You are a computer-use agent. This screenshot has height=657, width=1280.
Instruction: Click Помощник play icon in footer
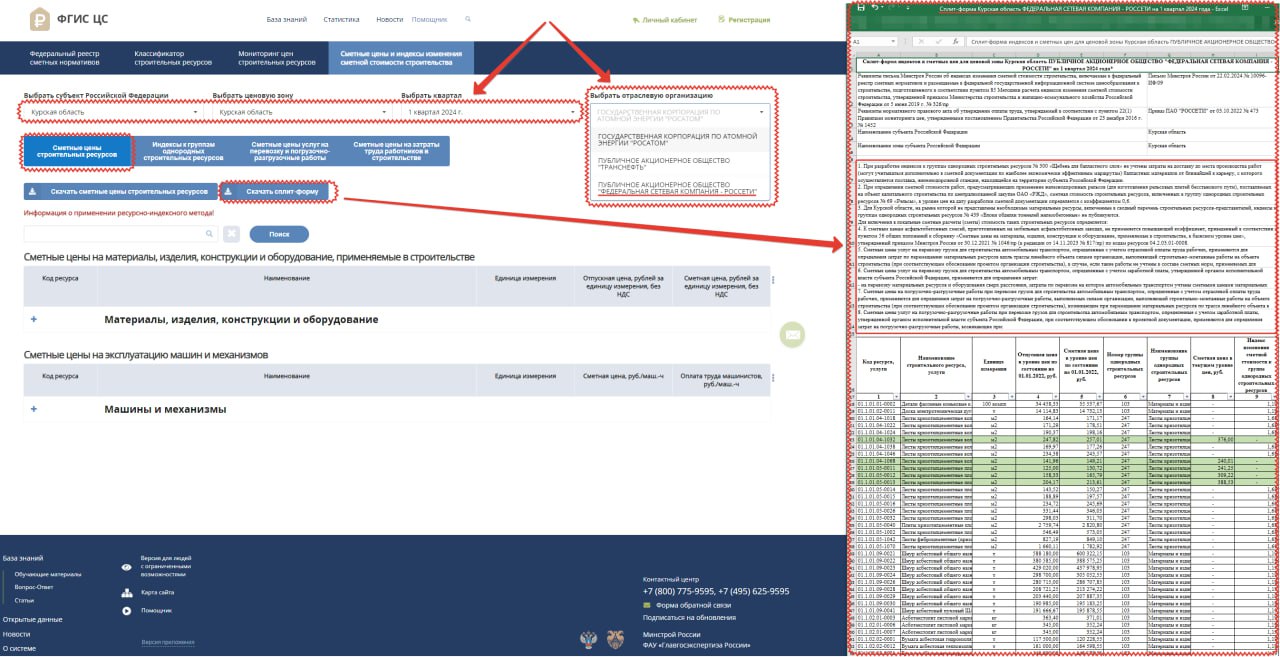[127, 610]
